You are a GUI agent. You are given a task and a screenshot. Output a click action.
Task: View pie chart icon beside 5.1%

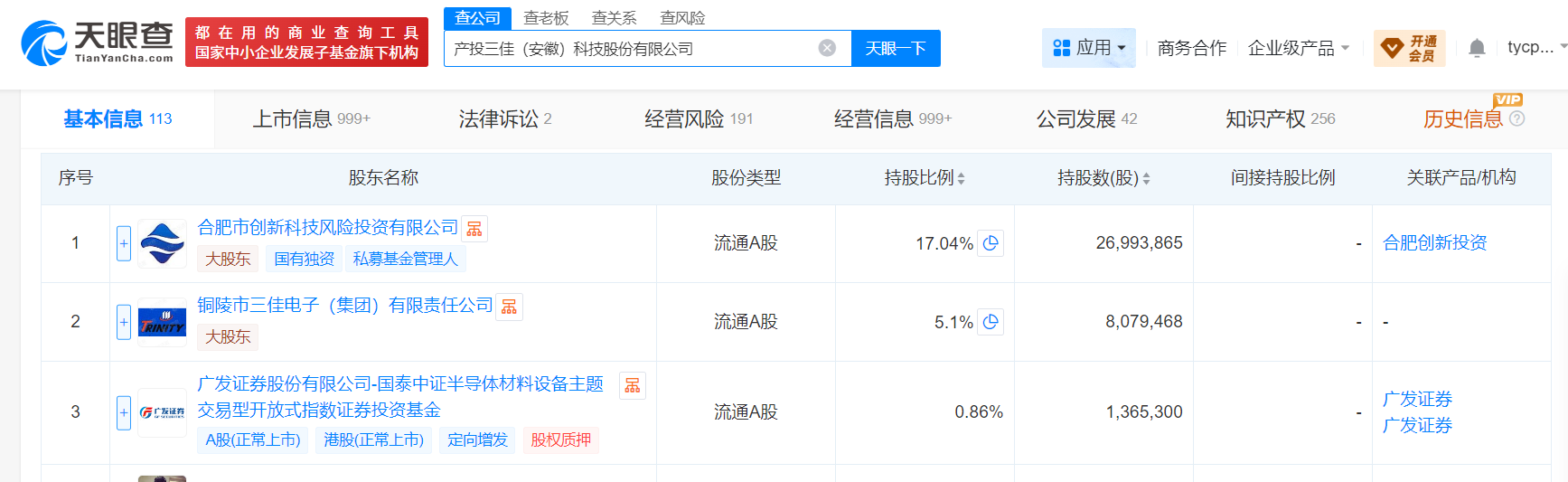(991, 322)
